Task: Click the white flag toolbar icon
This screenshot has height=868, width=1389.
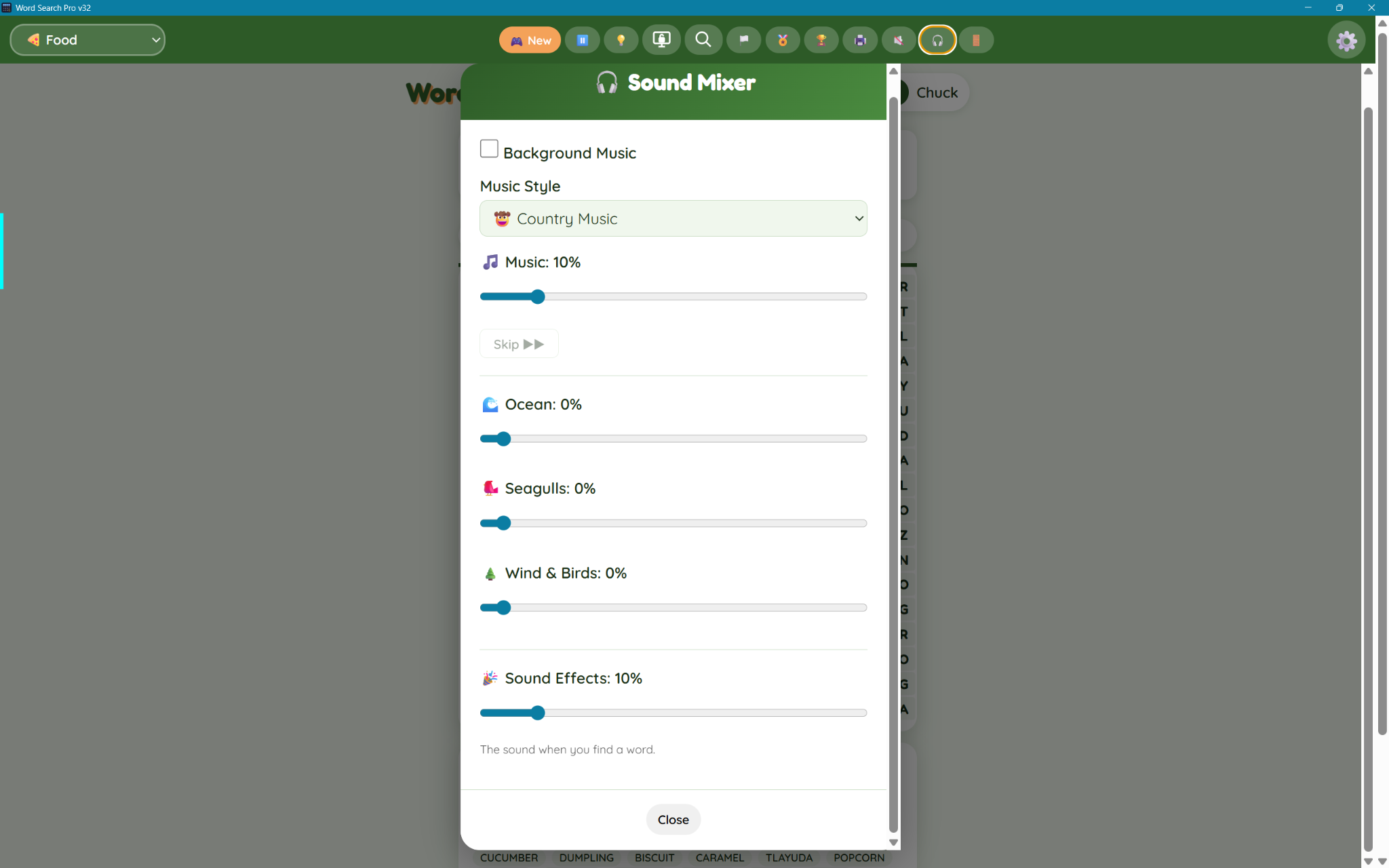Action: (x=744, y=40)
